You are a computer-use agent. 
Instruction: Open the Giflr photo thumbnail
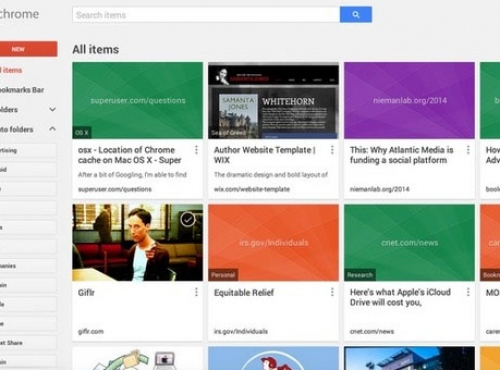point(138,243)
